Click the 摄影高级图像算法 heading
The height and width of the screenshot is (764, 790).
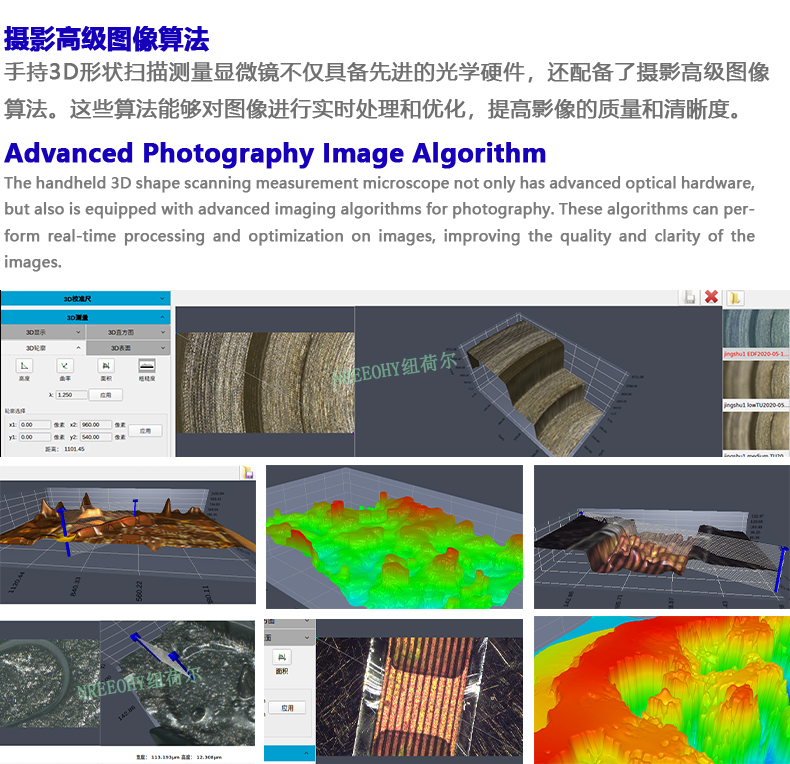(x=106, y=39)
